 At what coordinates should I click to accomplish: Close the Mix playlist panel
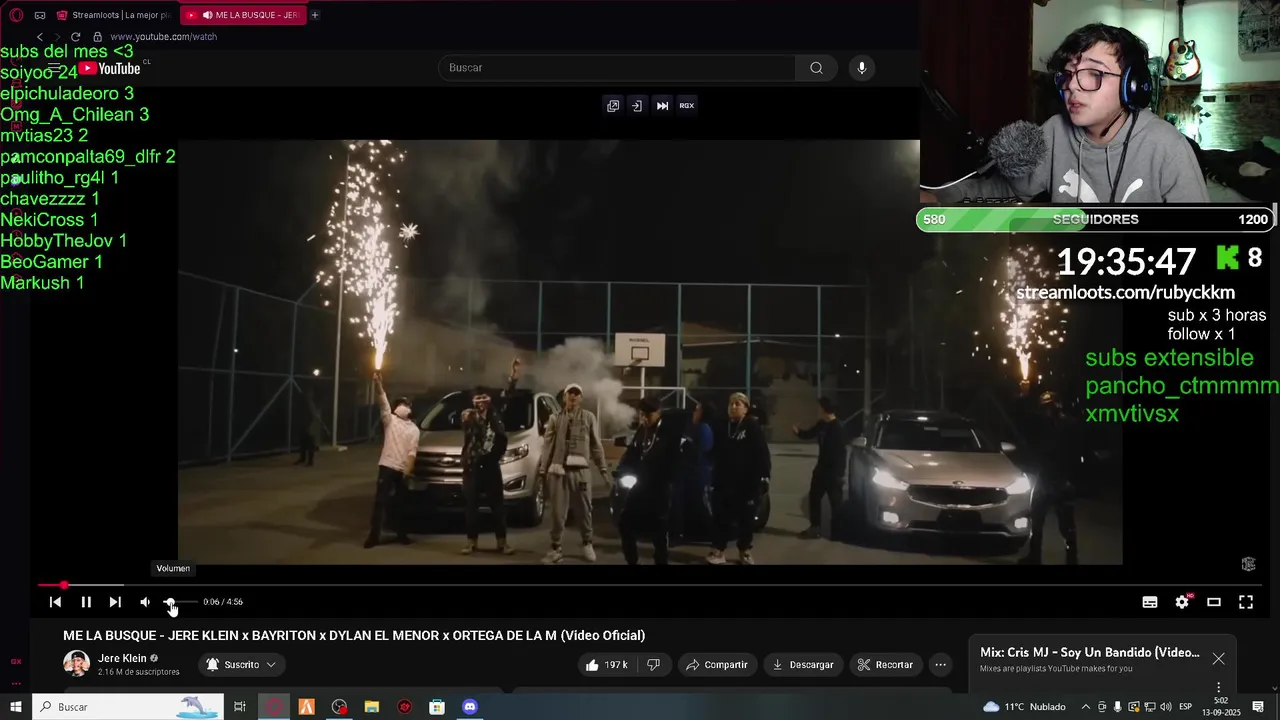click(1218, 659)
